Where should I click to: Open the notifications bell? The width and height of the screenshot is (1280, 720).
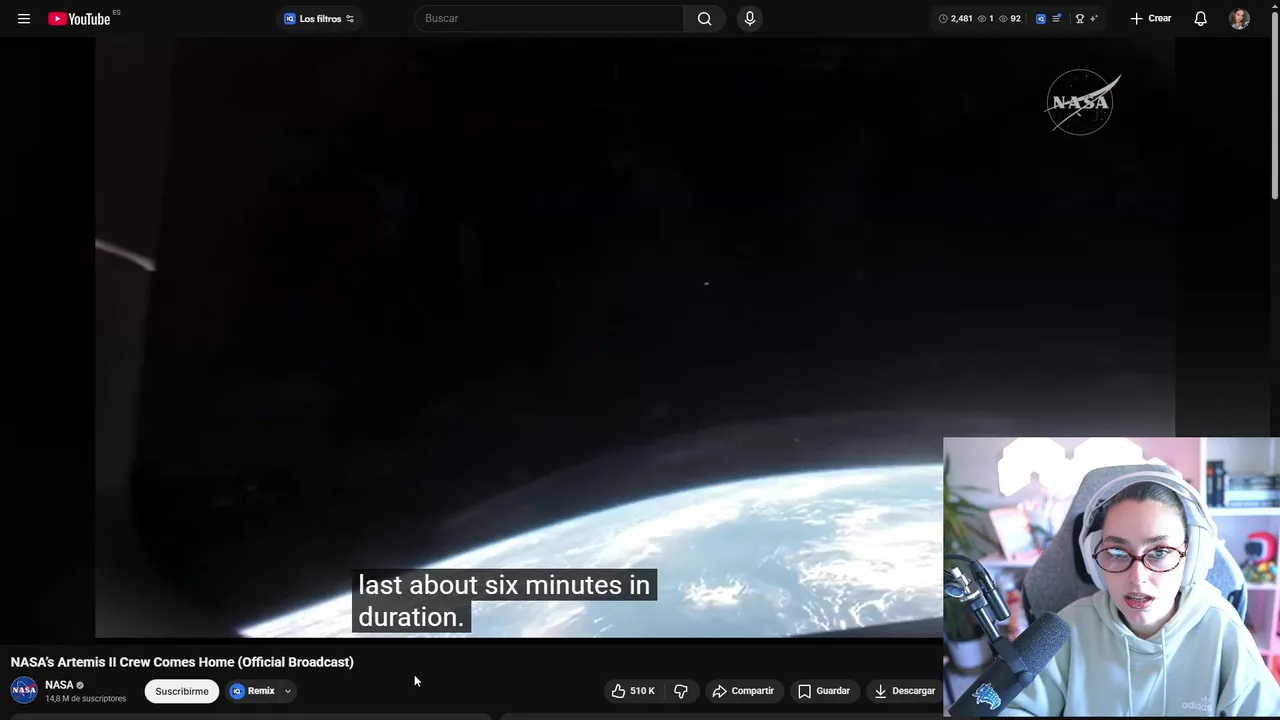click(x=1201, y=19)
